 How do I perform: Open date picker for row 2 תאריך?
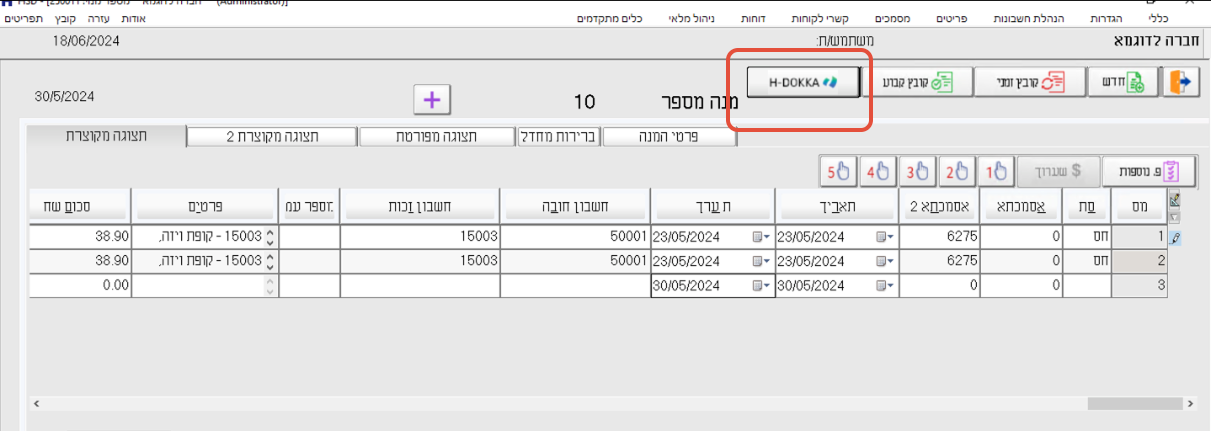[x=886, y=260]
